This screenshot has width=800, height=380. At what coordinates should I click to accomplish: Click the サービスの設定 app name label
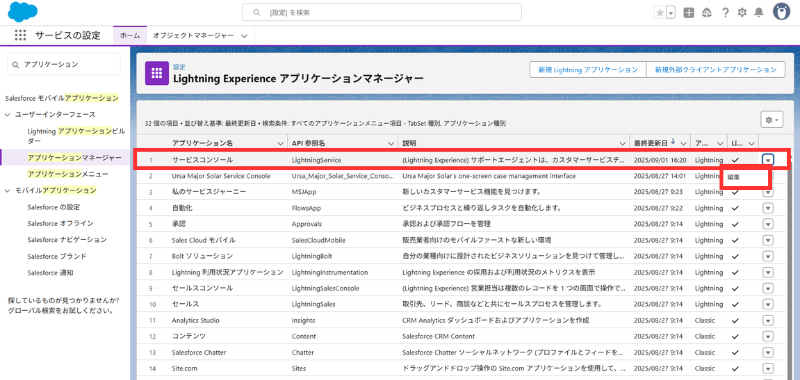[68, 35]
